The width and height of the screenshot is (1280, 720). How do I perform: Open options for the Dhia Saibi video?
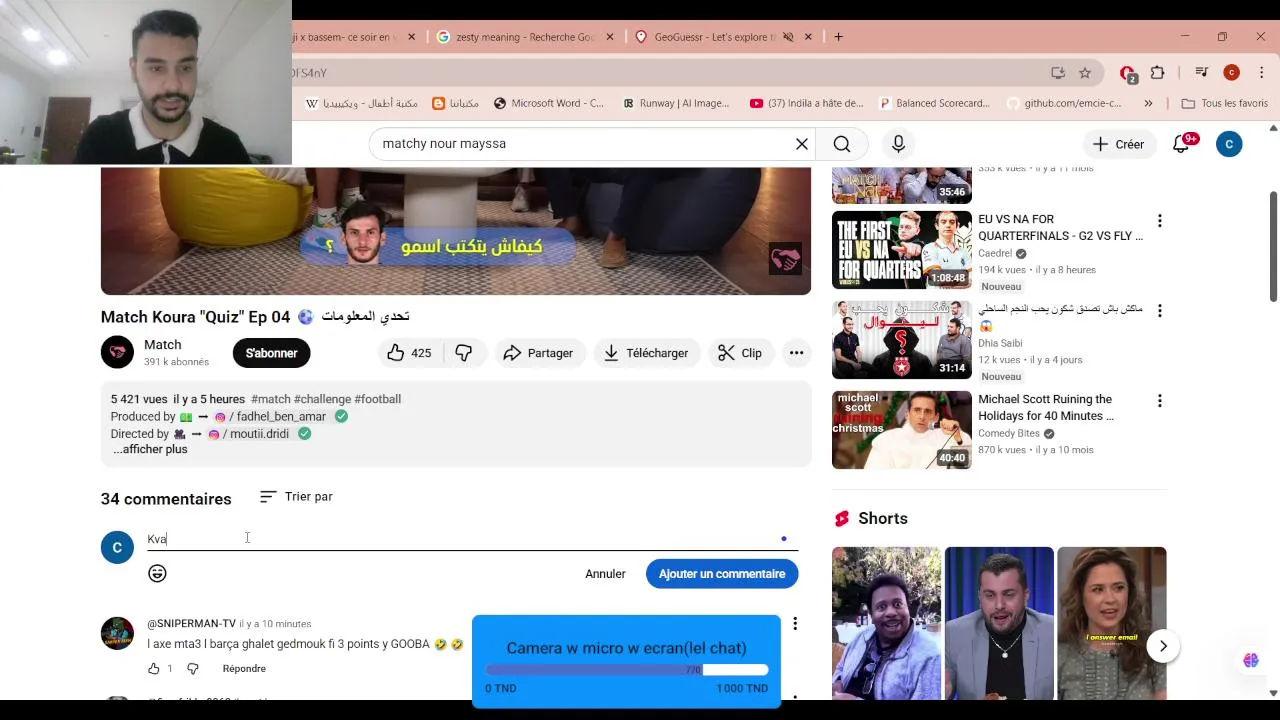click(x=1160, y=311)
